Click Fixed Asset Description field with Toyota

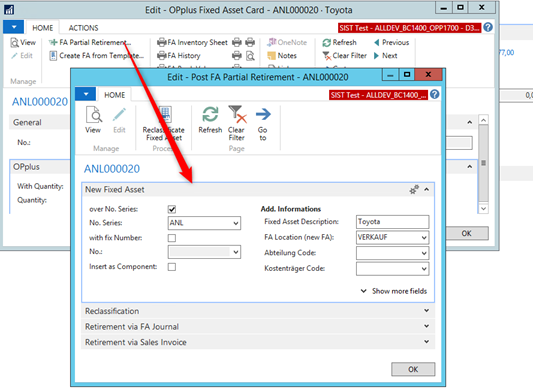(x=392, y=222)
